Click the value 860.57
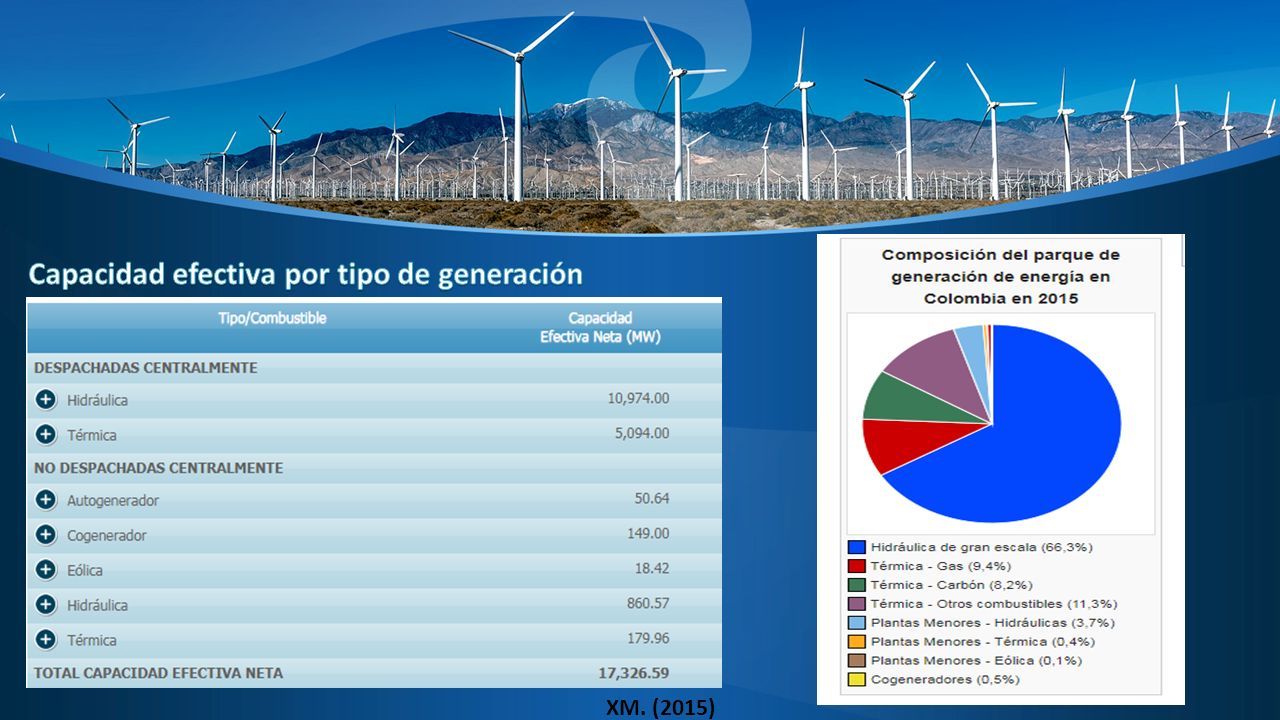 pyautogui.click(x=648, y=603)
